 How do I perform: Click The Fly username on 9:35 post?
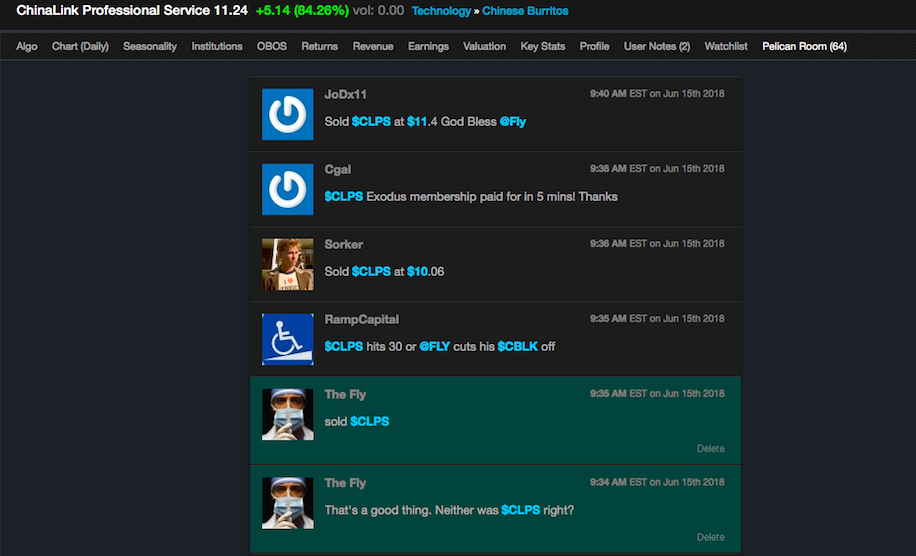[345, 394]
